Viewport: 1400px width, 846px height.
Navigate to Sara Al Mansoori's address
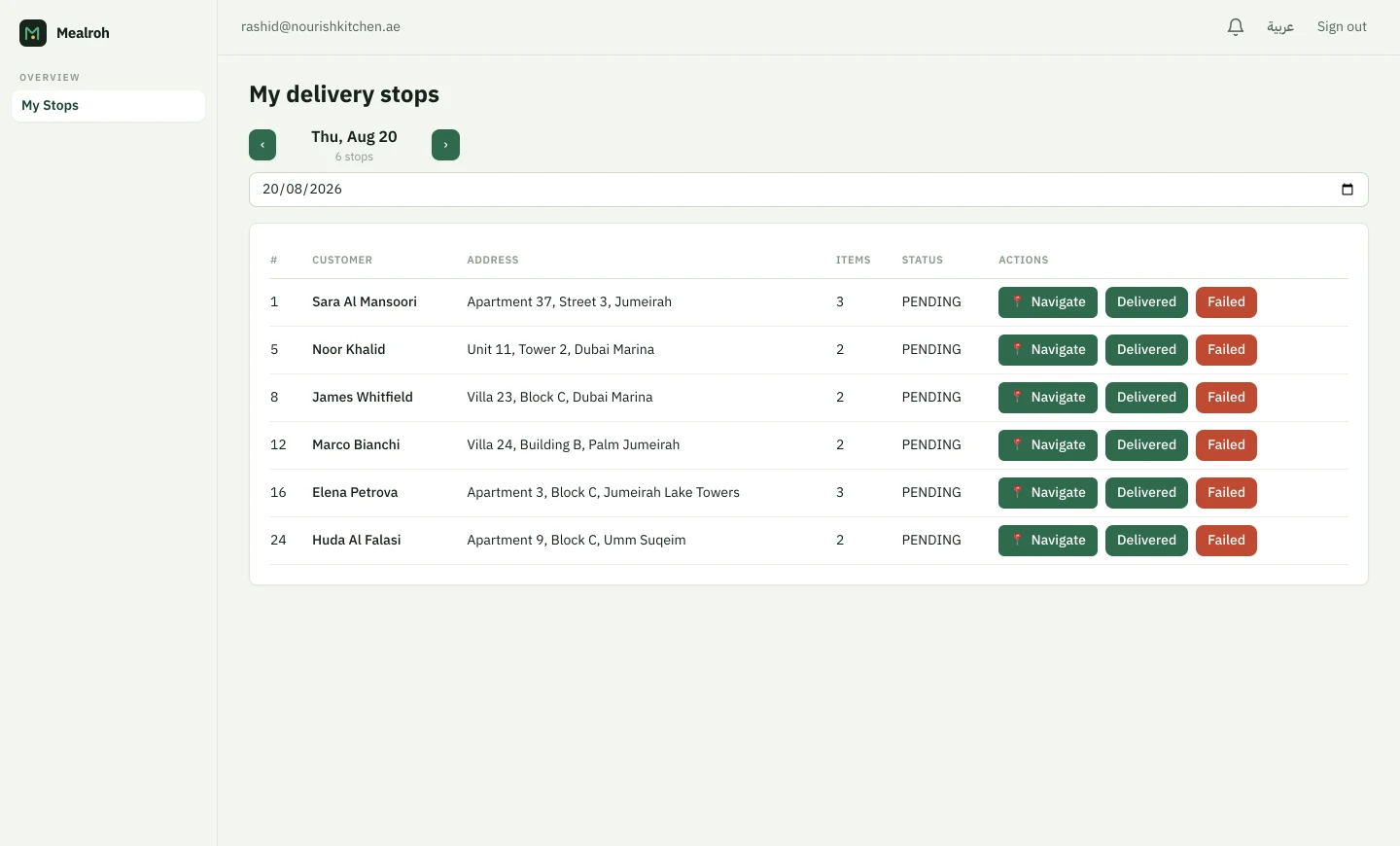tap(1048, 302)
